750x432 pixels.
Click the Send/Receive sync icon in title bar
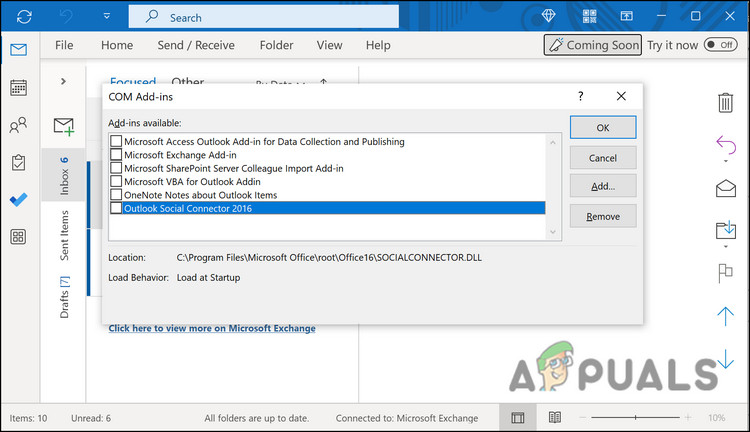24,17
